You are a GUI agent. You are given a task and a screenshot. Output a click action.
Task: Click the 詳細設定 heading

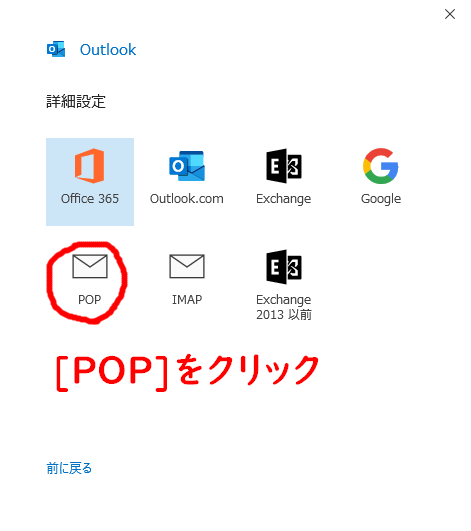tap(76, 102)
